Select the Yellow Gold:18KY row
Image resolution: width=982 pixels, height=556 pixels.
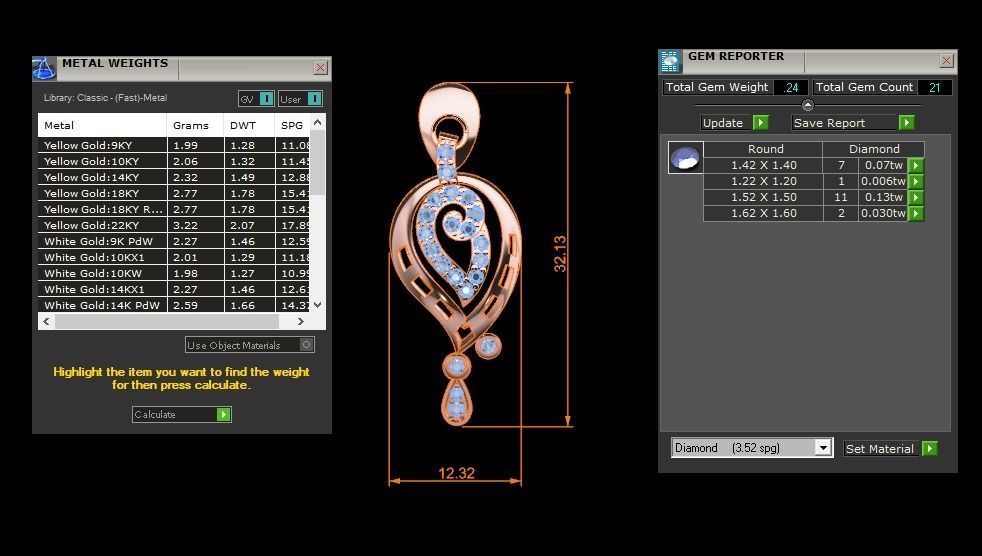(x=173, y=193)
